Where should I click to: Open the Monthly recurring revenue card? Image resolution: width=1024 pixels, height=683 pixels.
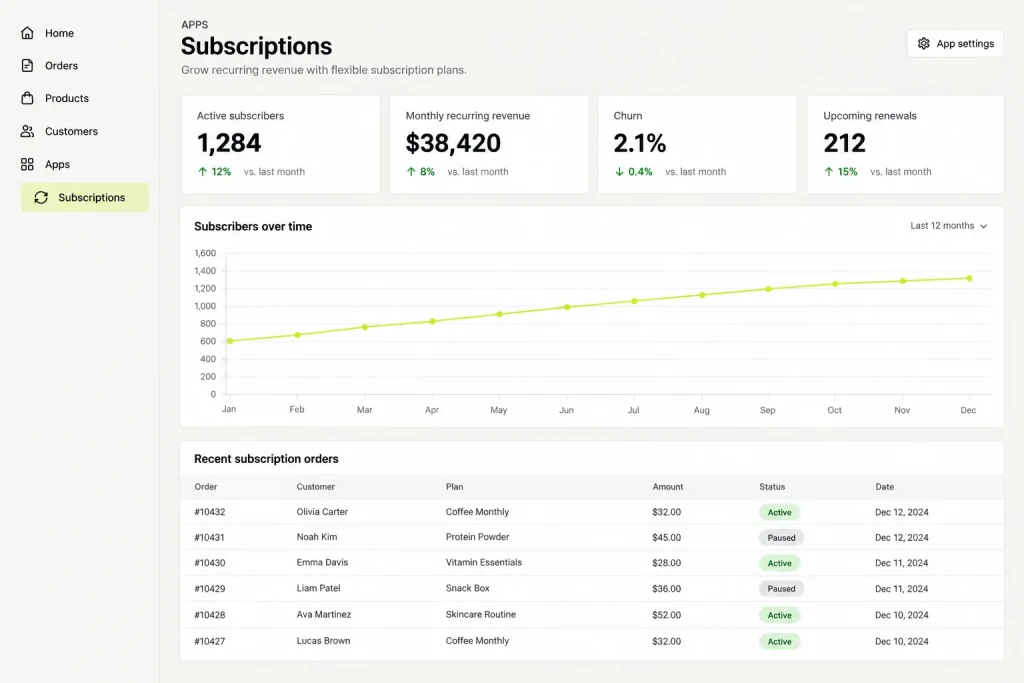click(x=489, y=144)
